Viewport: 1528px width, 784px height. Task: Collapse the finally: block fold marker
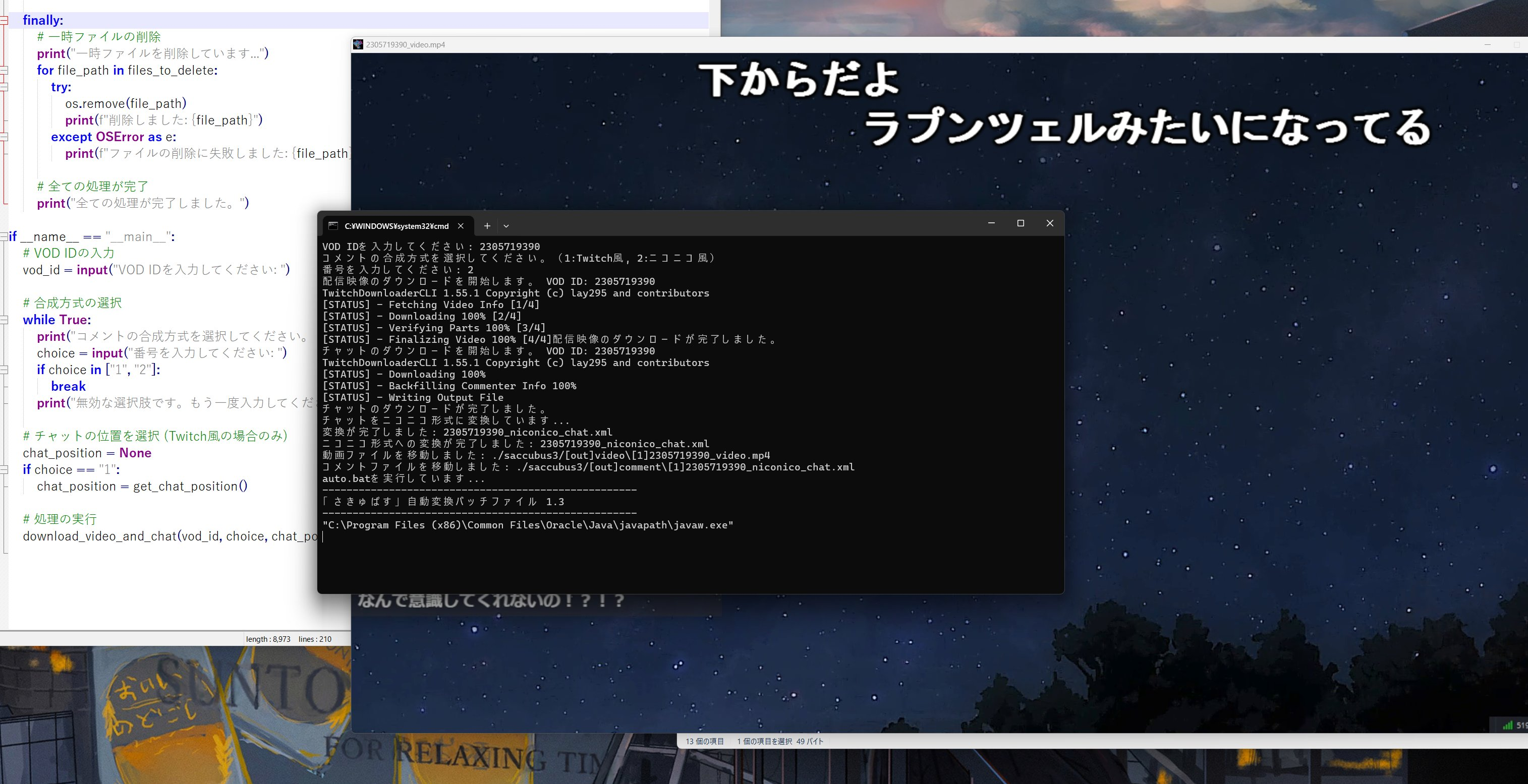coord(4,20)
